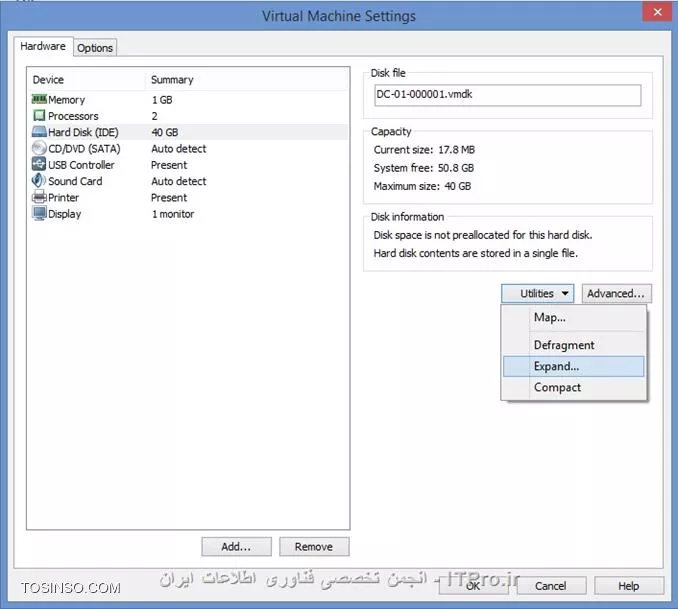Click the Display monitor icon
678x609 pixels.
(x=39, y=213)
